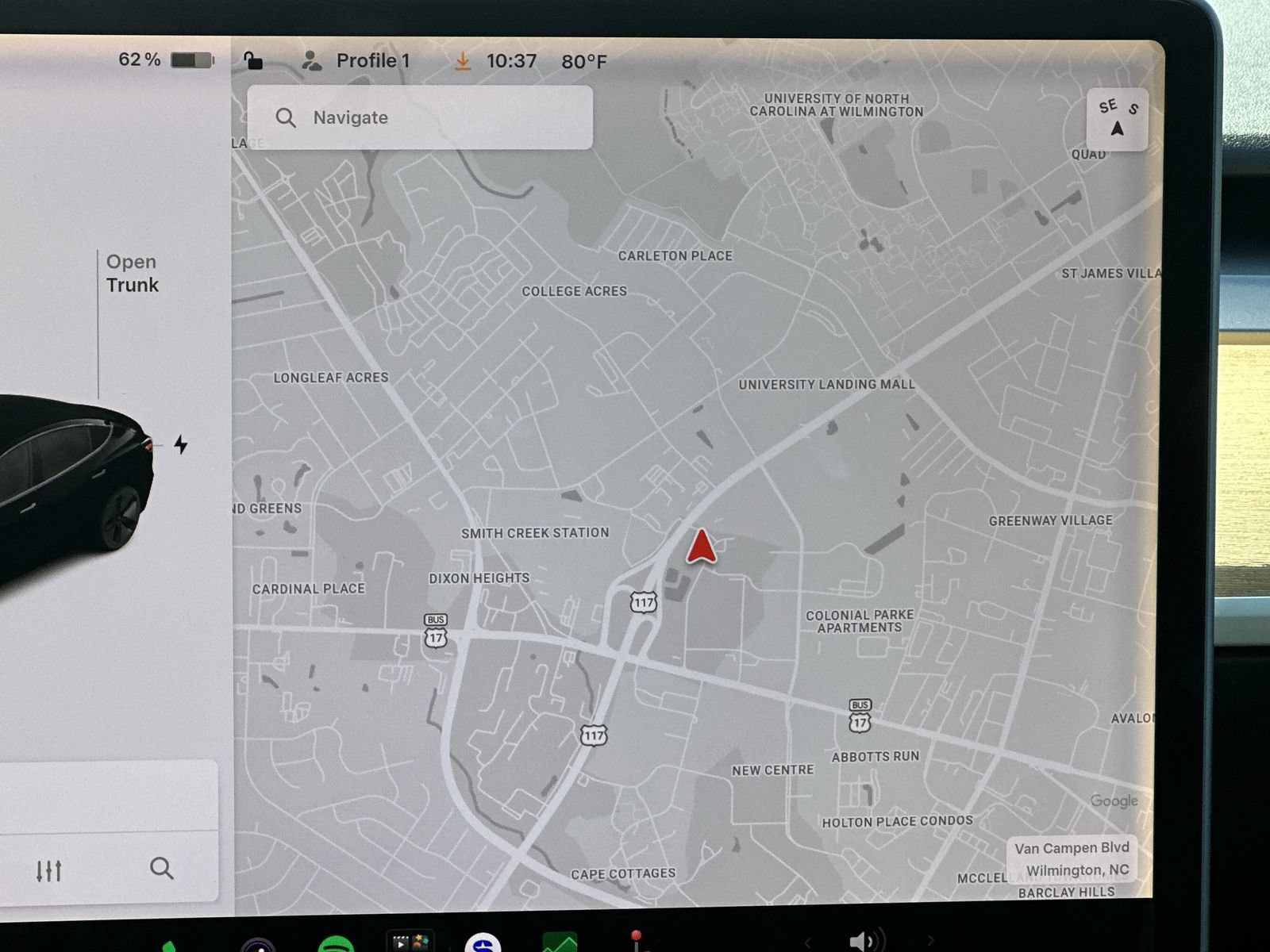Tap the charging lightning bolt beside the car
Image resolution: width=1270 pixels, height=952 pixels.
181,444
